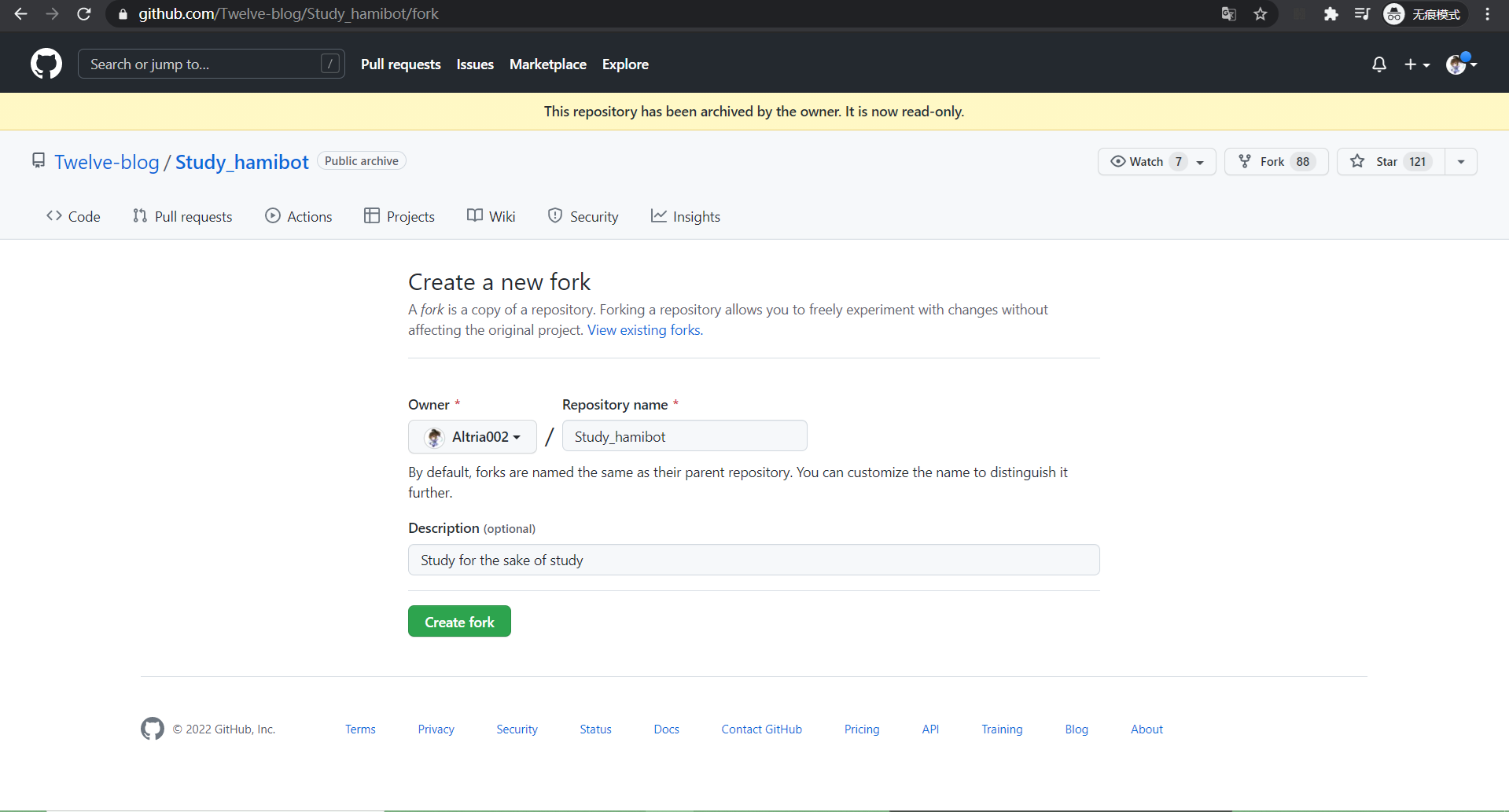Go back using the browser back arrow
Screen dimensions: 1509x812
point(21,14)
